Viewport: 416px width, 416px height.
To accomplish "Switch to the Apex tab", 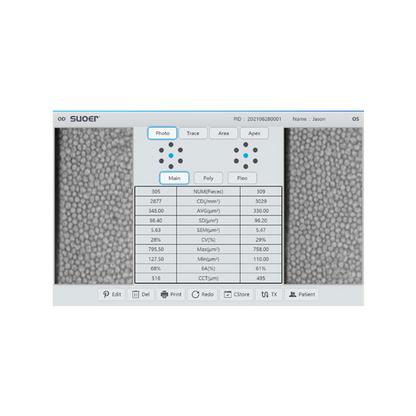I will (254, 133).
